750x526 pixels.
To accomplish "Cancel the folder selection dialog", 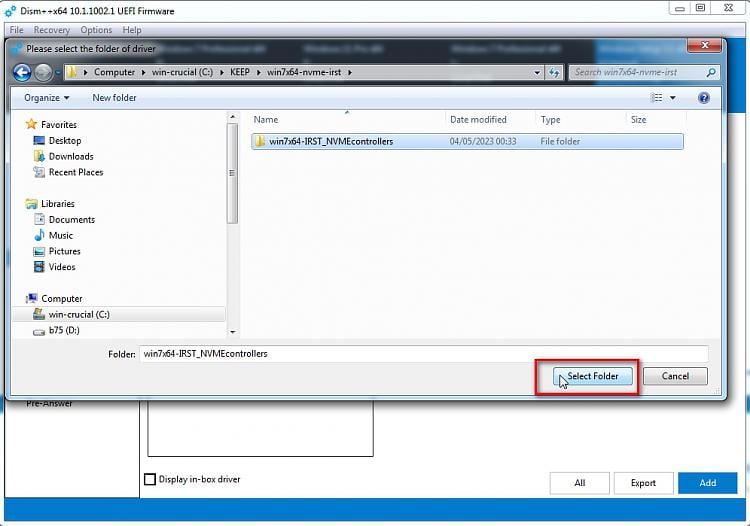I will 675,376.
